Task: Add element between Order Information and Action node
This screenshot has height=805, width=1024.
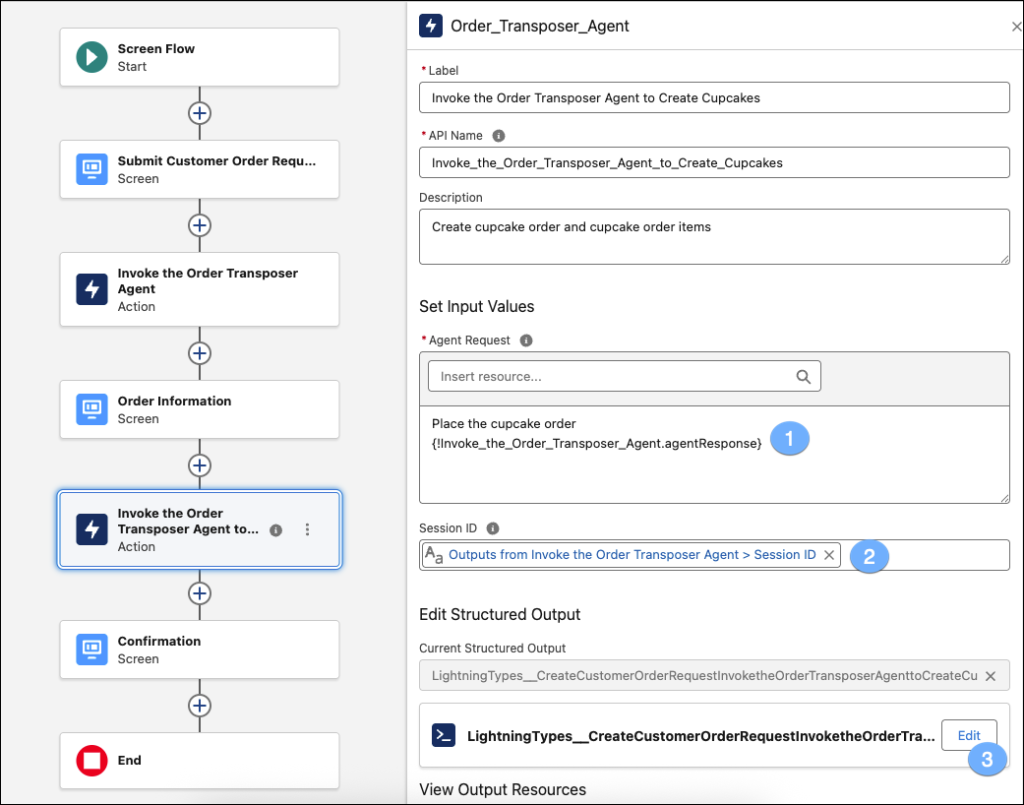Action: point(200,465)
